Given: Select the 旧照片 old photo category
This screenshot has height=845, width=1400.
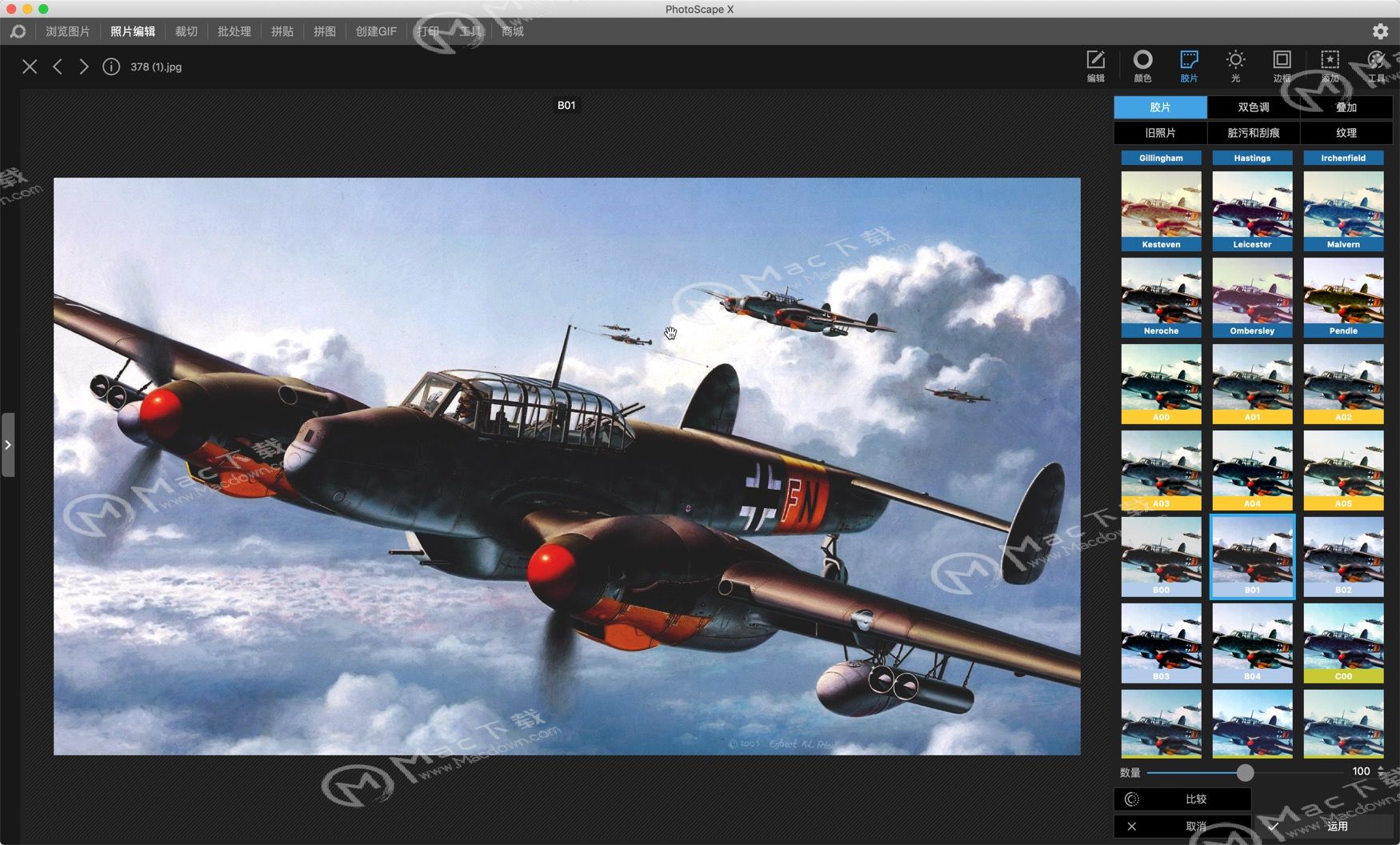Looking at the screenshot, I should (1160, 133).
